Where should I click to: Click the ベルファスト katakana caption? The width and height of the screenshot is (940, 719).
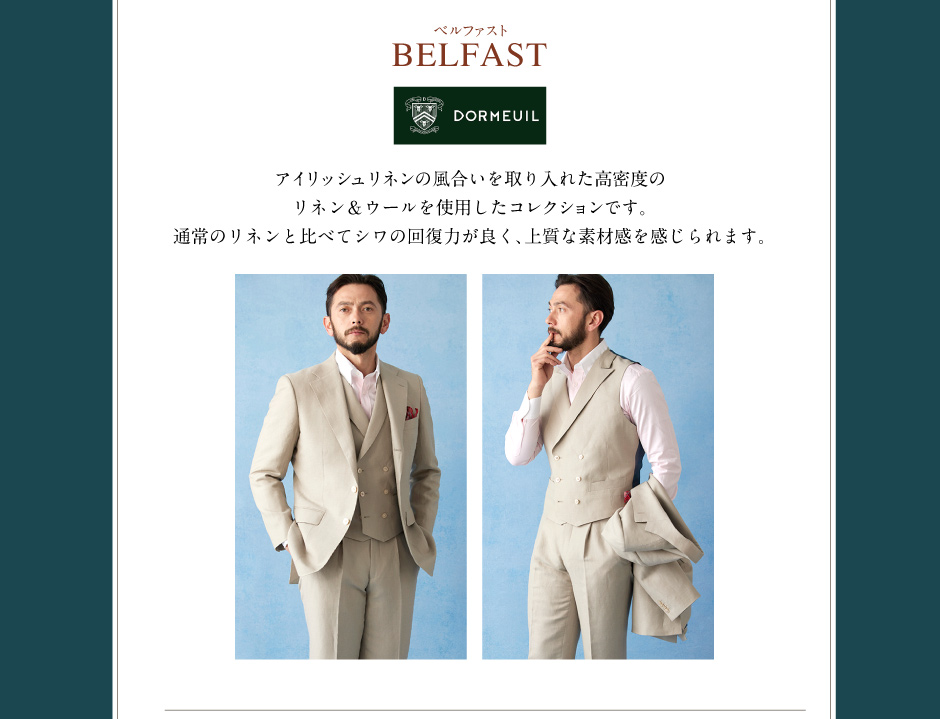tap(469, 31)
